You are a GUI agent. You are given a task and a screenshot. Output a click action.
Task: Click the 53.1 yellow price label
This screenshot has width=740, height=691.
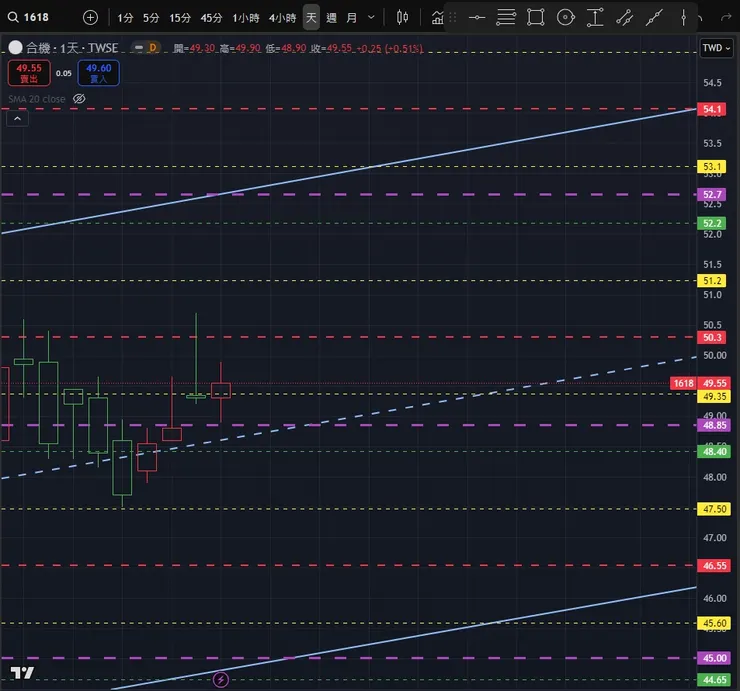pyautogui.click(x=712, y=167)
